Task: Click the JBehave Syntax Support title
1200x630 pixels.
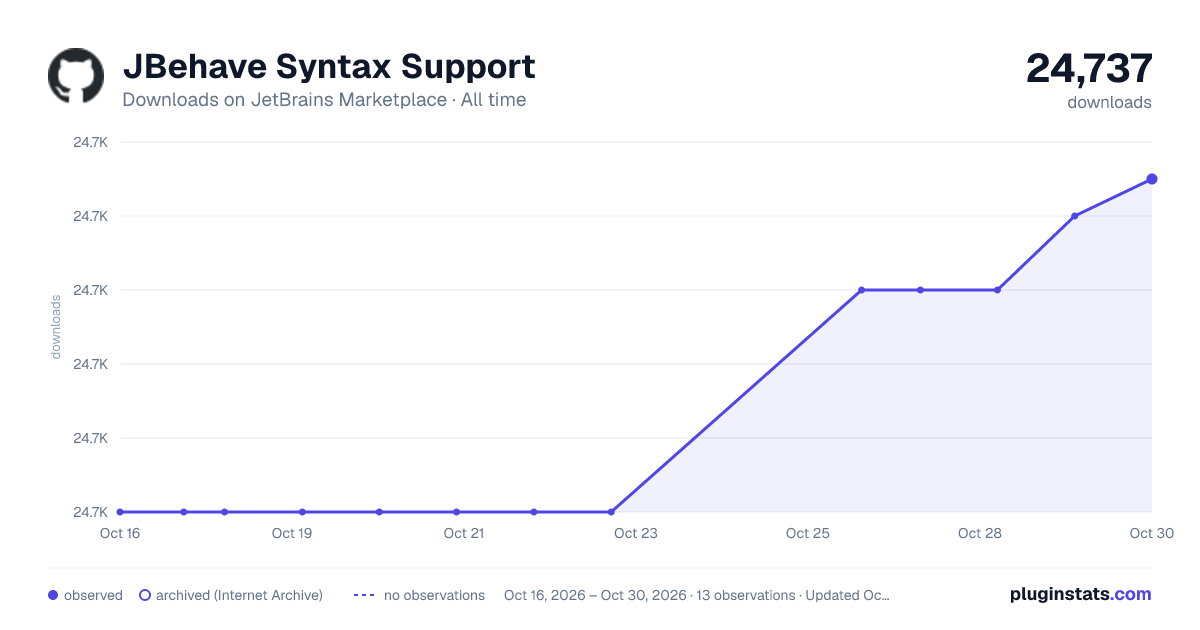Action: click(x=329, y=67)
